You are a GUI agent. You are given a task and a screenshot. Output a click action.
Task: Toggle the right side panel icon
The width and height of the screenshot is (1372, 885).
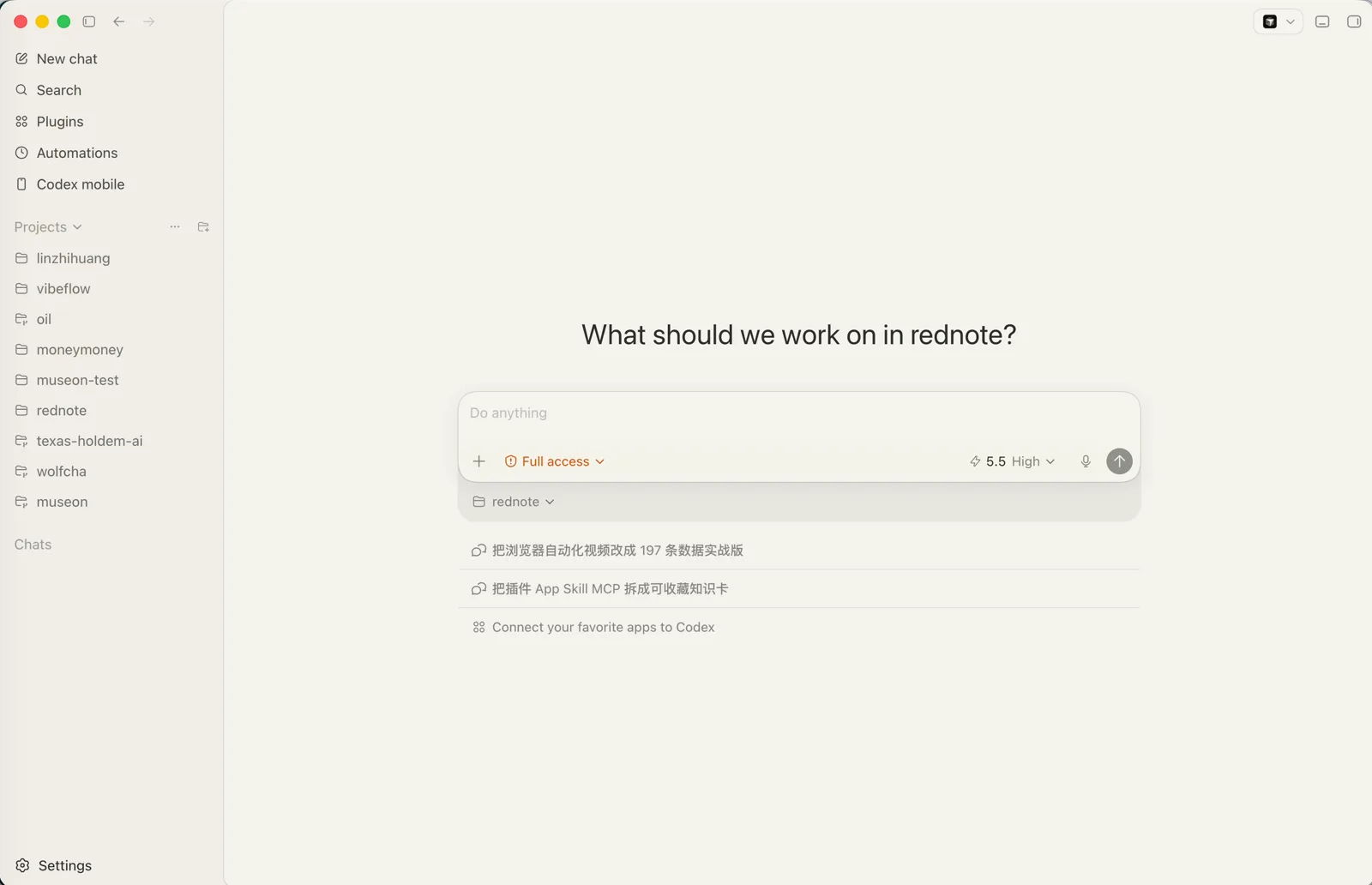pos(1354,21)
